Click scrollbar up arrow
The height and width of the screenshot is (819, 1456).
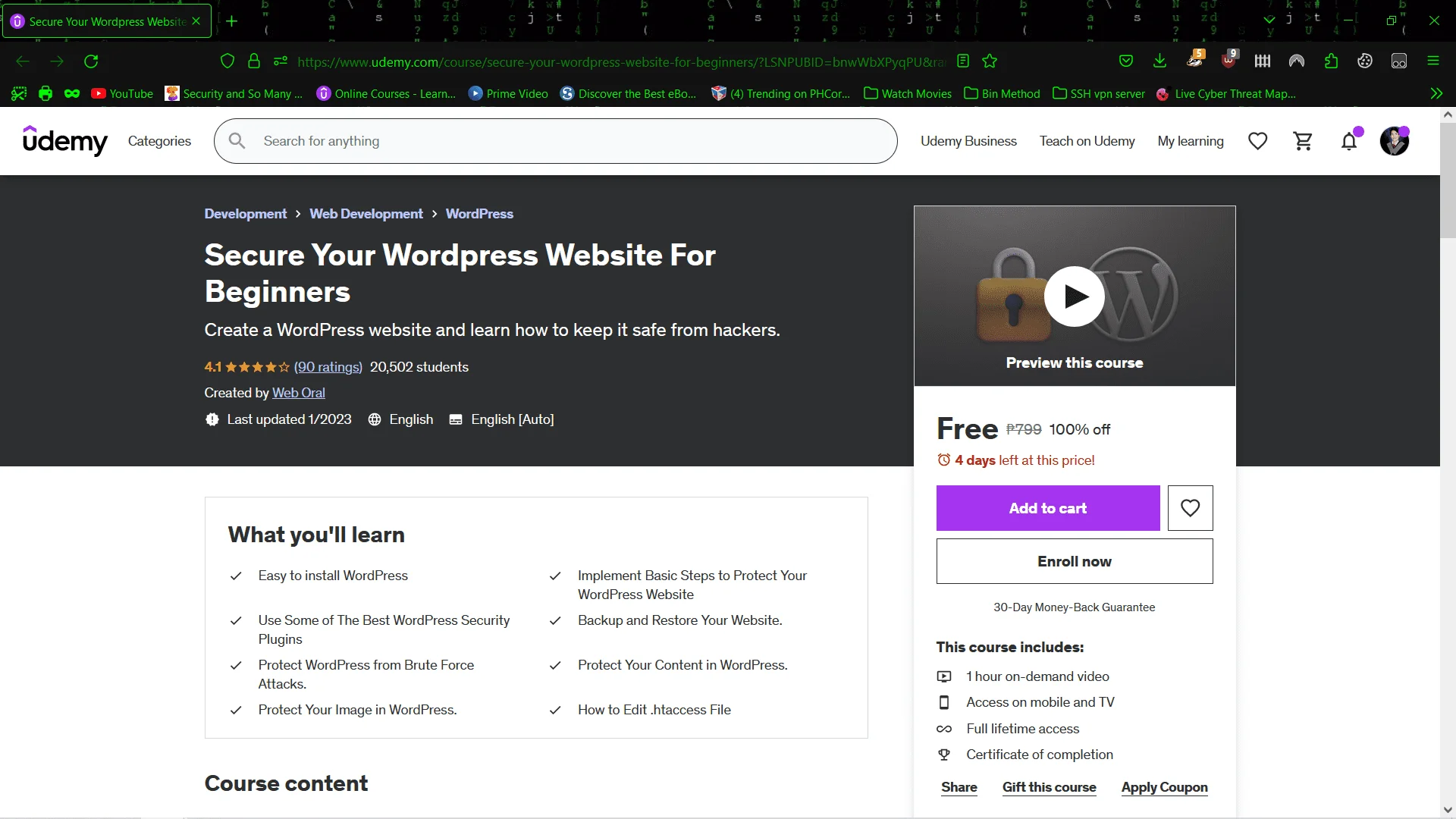(x=1448, y=115)
